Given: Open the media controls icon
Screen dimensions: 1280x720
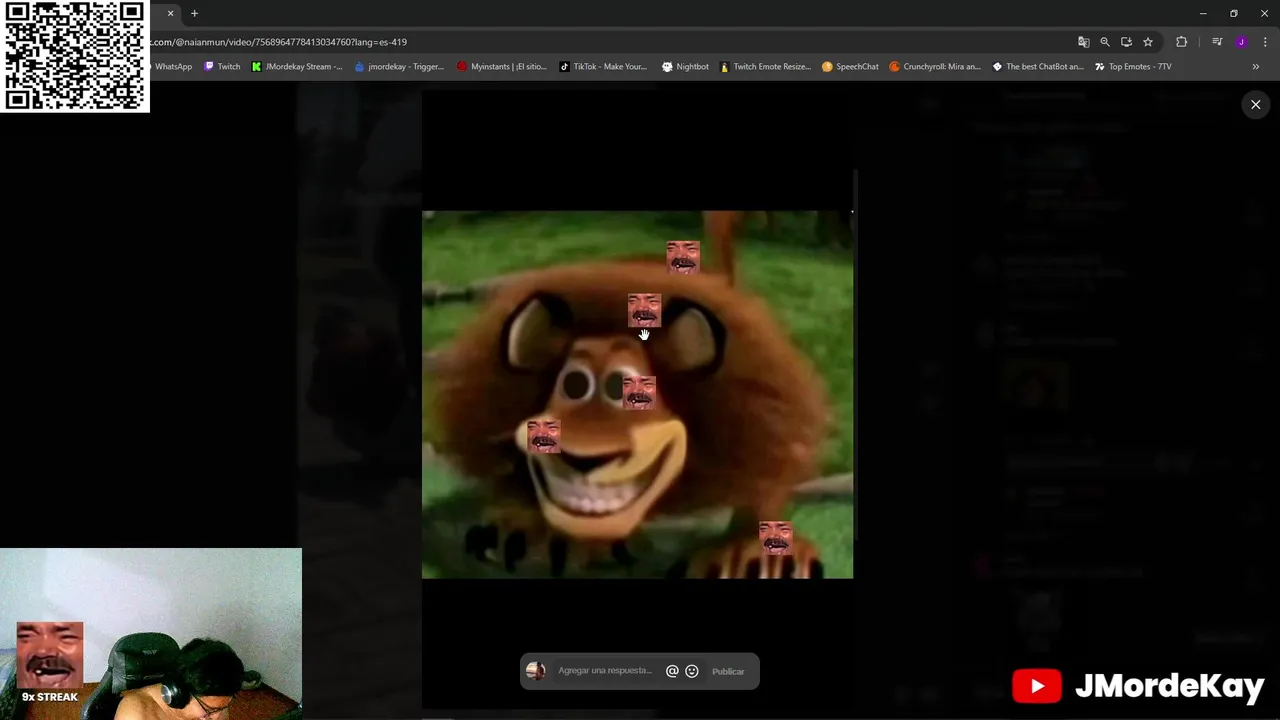Looking at the screenshot, I should click(1217, 42).
